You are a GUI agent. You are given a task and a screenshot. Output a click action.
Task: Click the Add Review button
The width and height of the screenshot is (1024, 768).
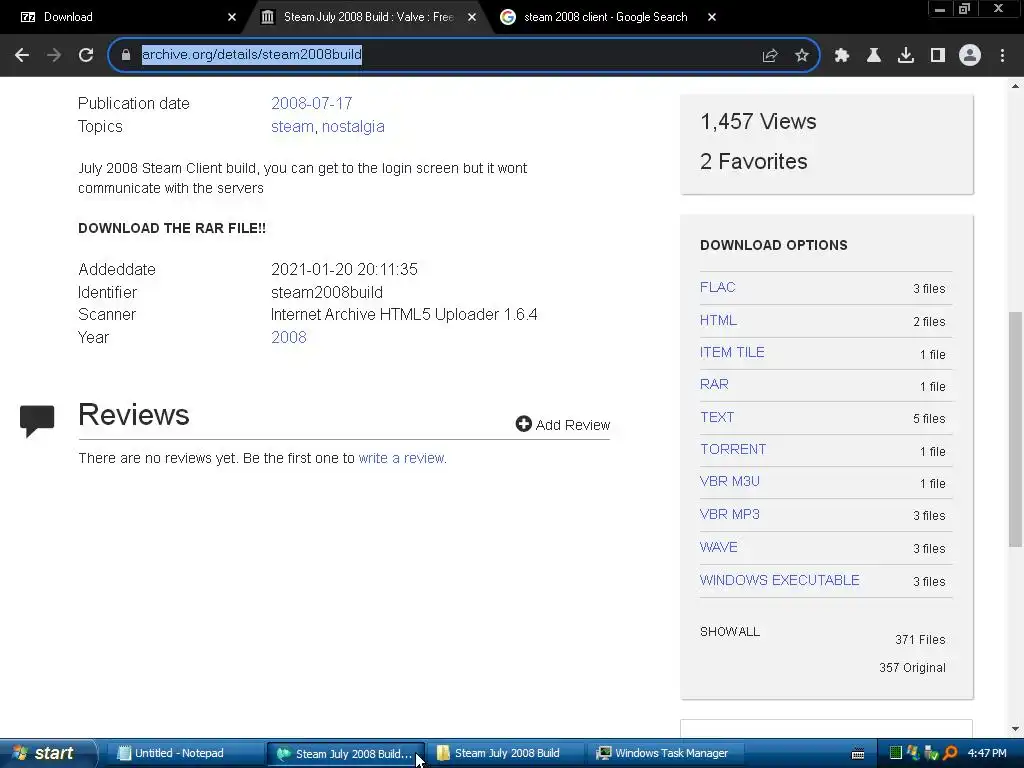pos(563,424)
